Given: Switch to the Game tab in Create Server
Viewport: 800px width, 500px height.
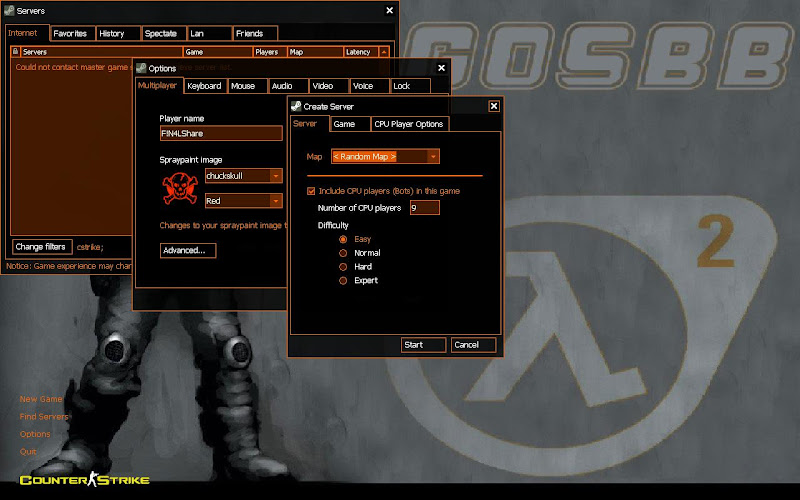Looking at the screenshot, I should pos(350,124).
